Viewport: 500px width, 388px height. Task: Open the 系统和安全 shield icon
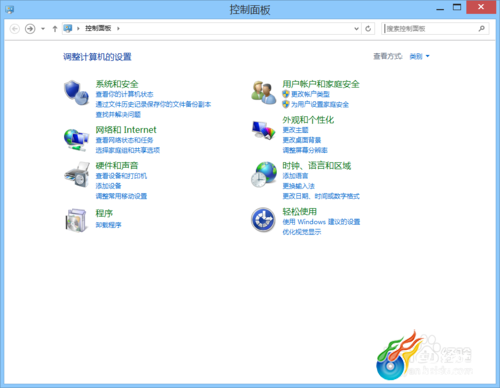[x=77, y=93]
